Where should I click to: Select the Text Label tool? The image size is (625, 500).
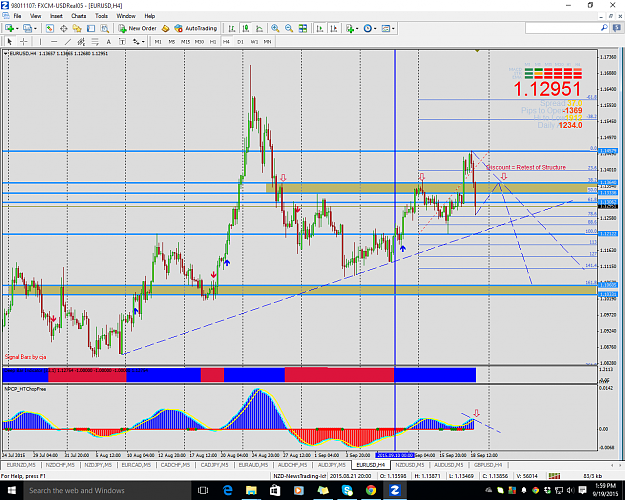click(x=122, y=41)
